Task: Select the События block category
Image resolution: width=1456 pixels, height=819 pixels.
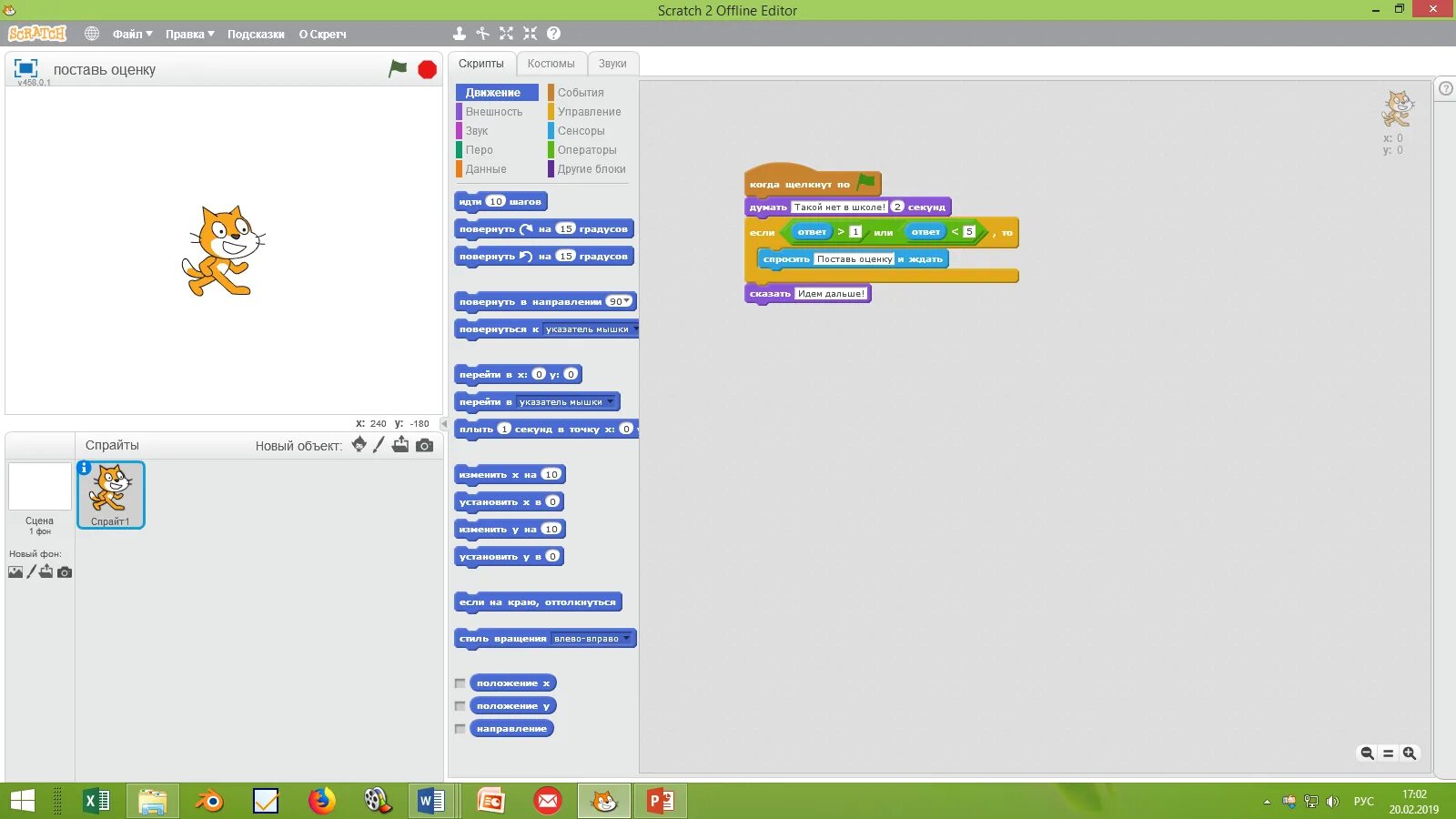Action: [589, 93]
